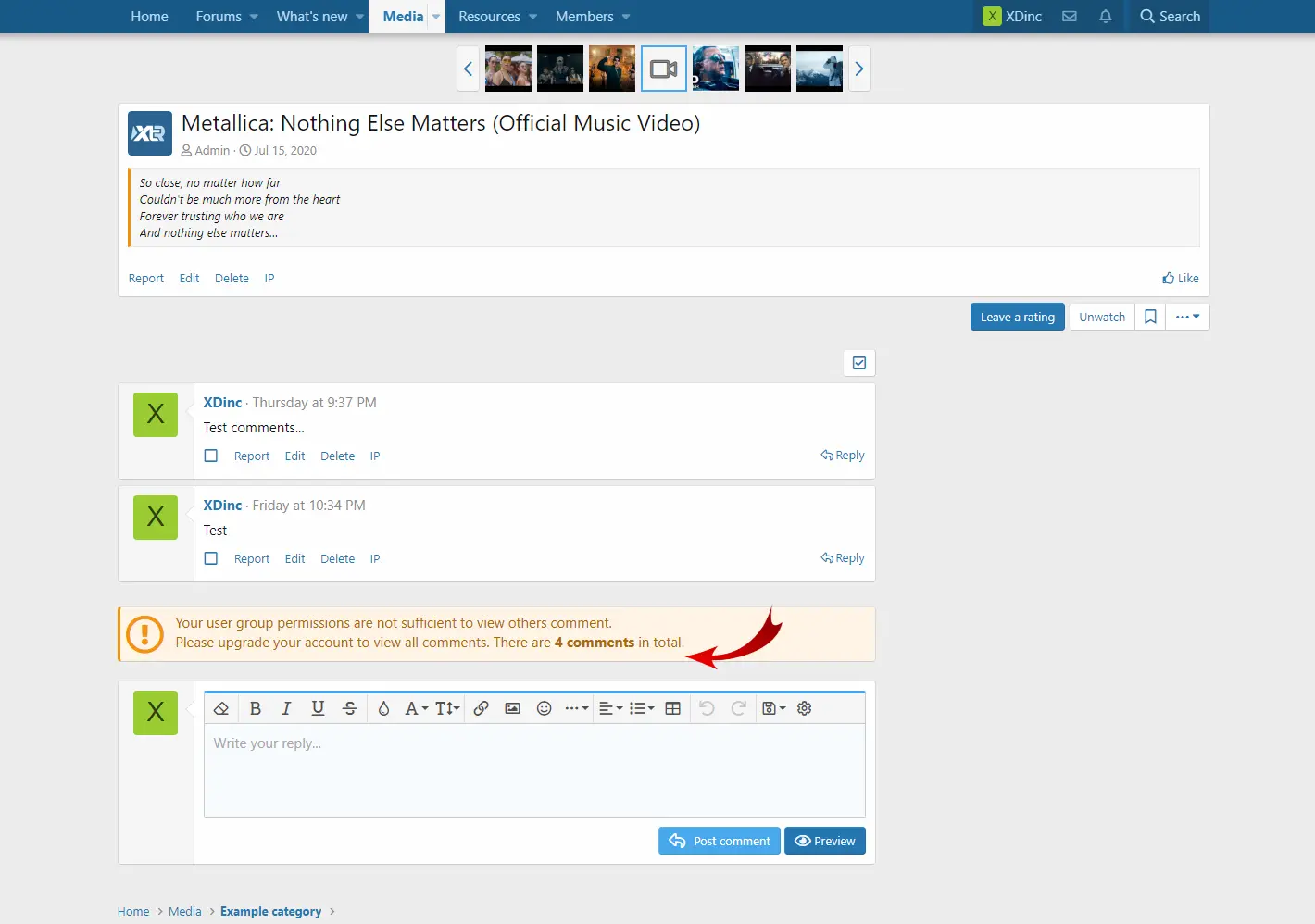Viewport: 1315px width, 924px height.
Task: Click the select-all comments checkmark icon
Action: [x=859, y=363]
